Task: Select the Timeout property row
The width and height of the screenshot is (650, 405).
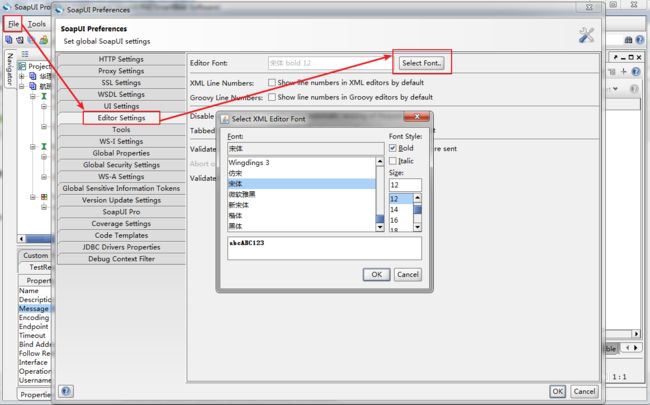Action: coord(35,335)
